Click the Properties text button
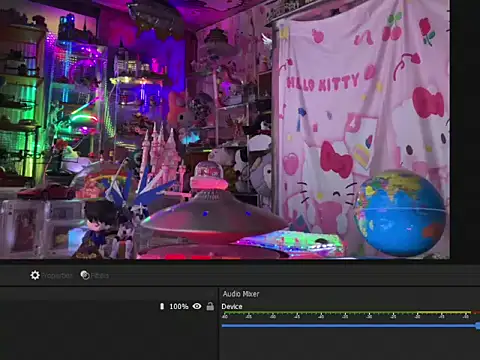Screen dimensions: 480x360 57,276
